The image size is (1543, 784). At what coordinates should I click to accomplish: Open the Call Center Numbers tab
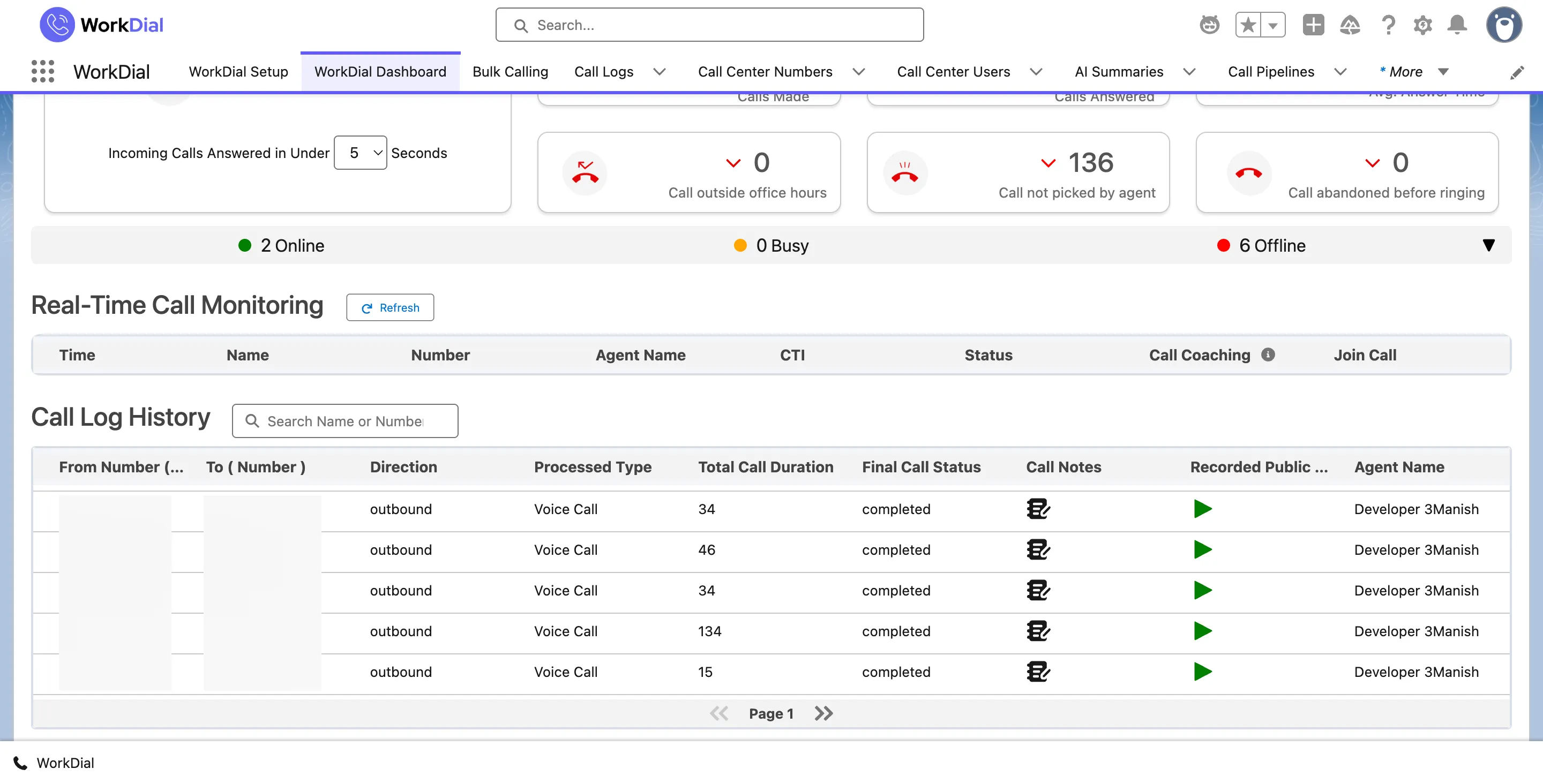point(765,71)
